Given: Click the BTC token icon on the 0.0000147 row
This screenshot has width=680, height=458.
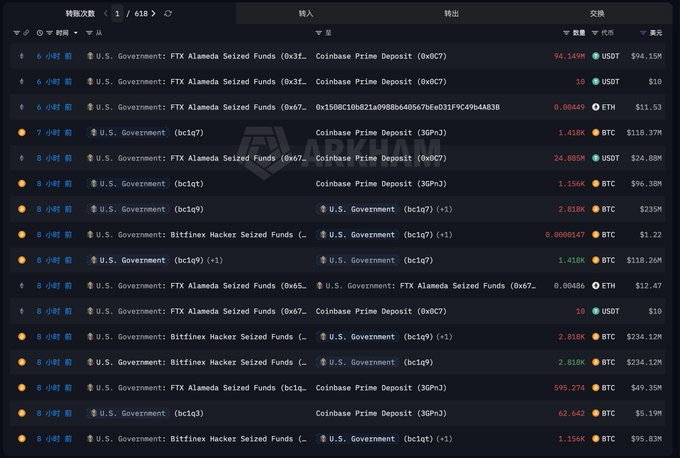Looking at the screenshot, I should (x=596, y=235).
